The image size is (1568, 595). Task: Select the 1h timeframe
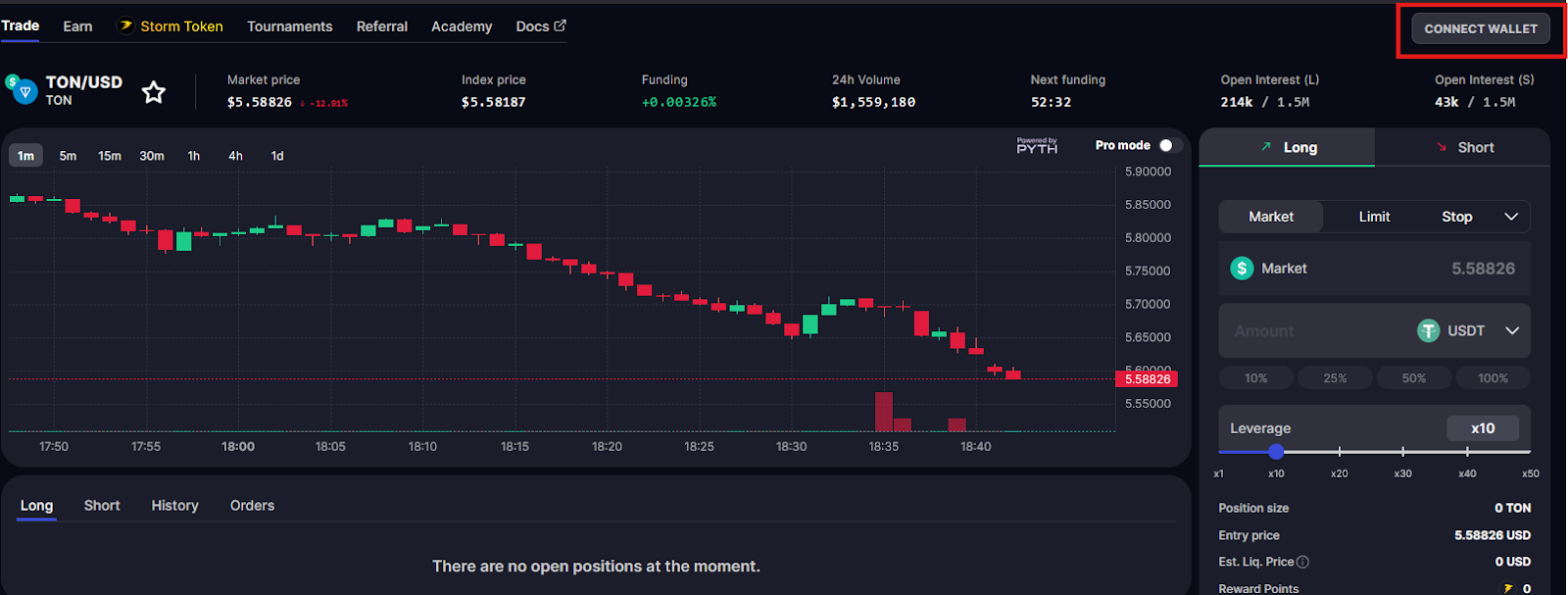point(194,156)
